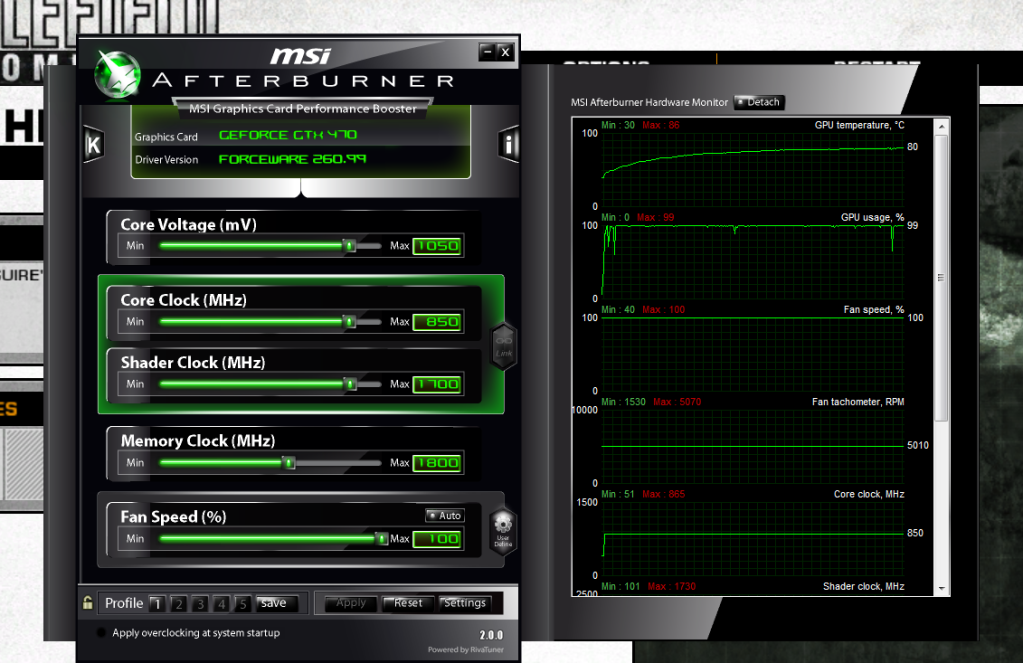
Task: Click the Core Voltage slider handle
Action: tap(350, 246)
